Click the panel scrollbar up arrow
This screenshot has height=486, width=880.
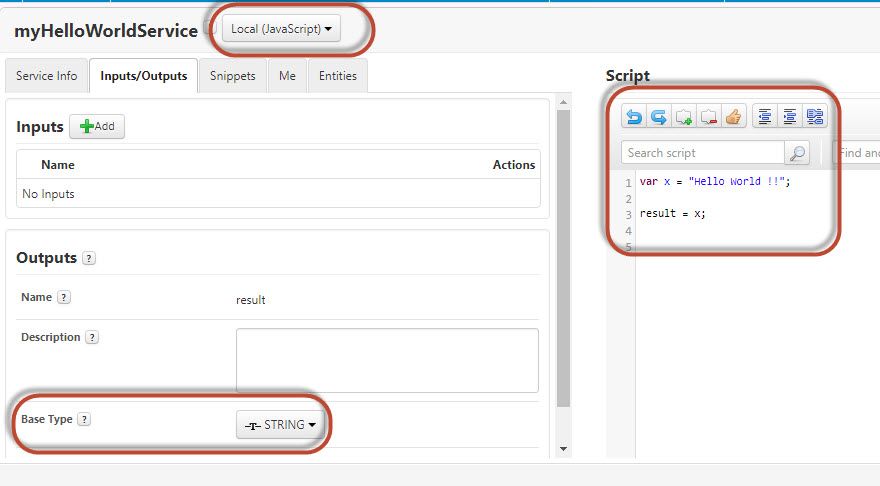563,102
